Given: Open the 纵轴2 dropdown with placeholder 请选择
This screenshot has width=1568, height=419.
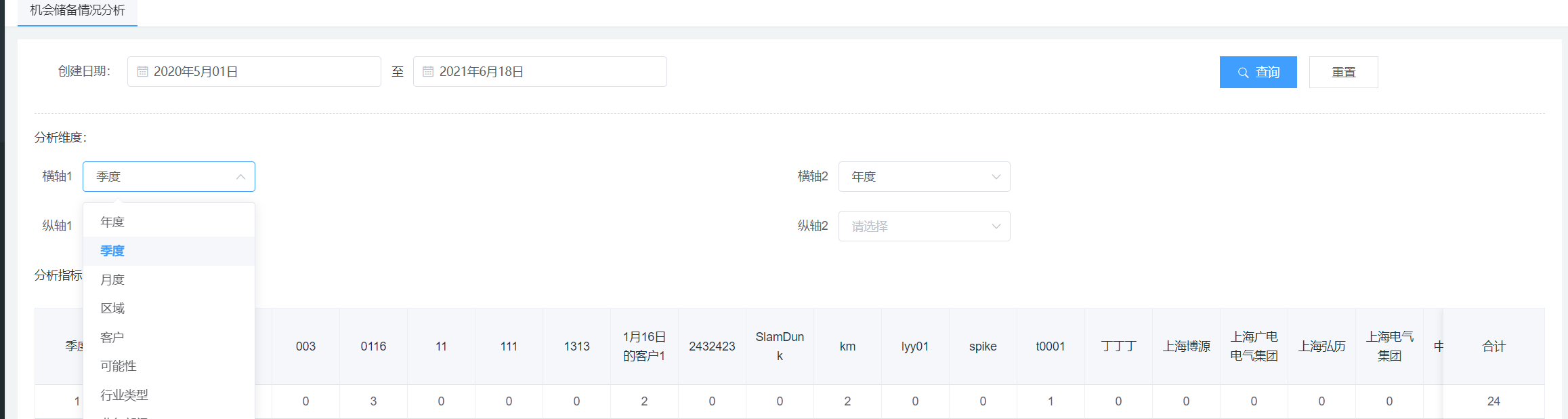Looking at the screenshot, I should tap(924, 226).
